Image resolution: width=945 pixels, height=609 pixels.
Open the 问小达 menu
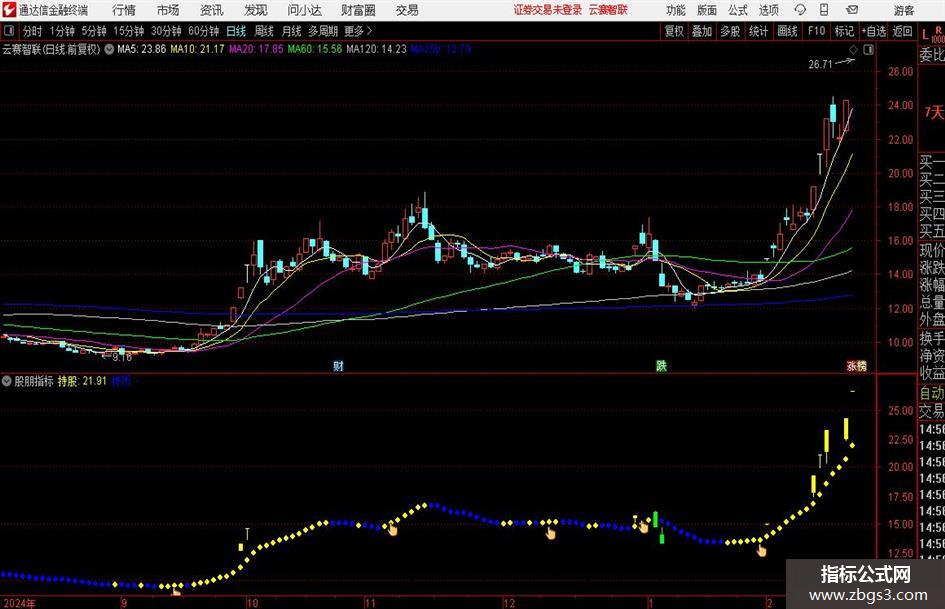pyautogui.click(x=304, y=10)
